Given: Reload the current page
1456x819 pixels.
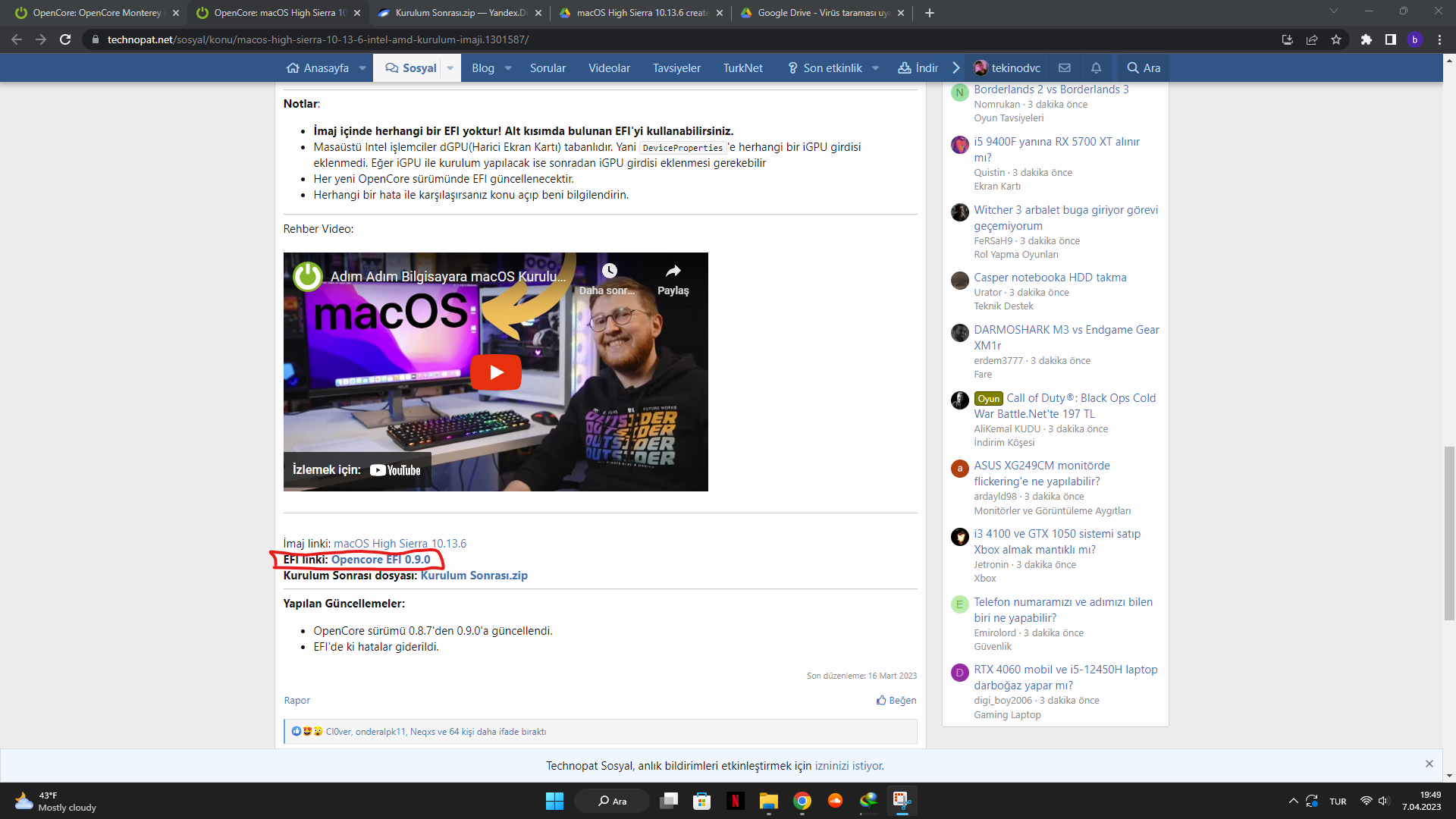Looking at the screenshot, I should point(65,39).
